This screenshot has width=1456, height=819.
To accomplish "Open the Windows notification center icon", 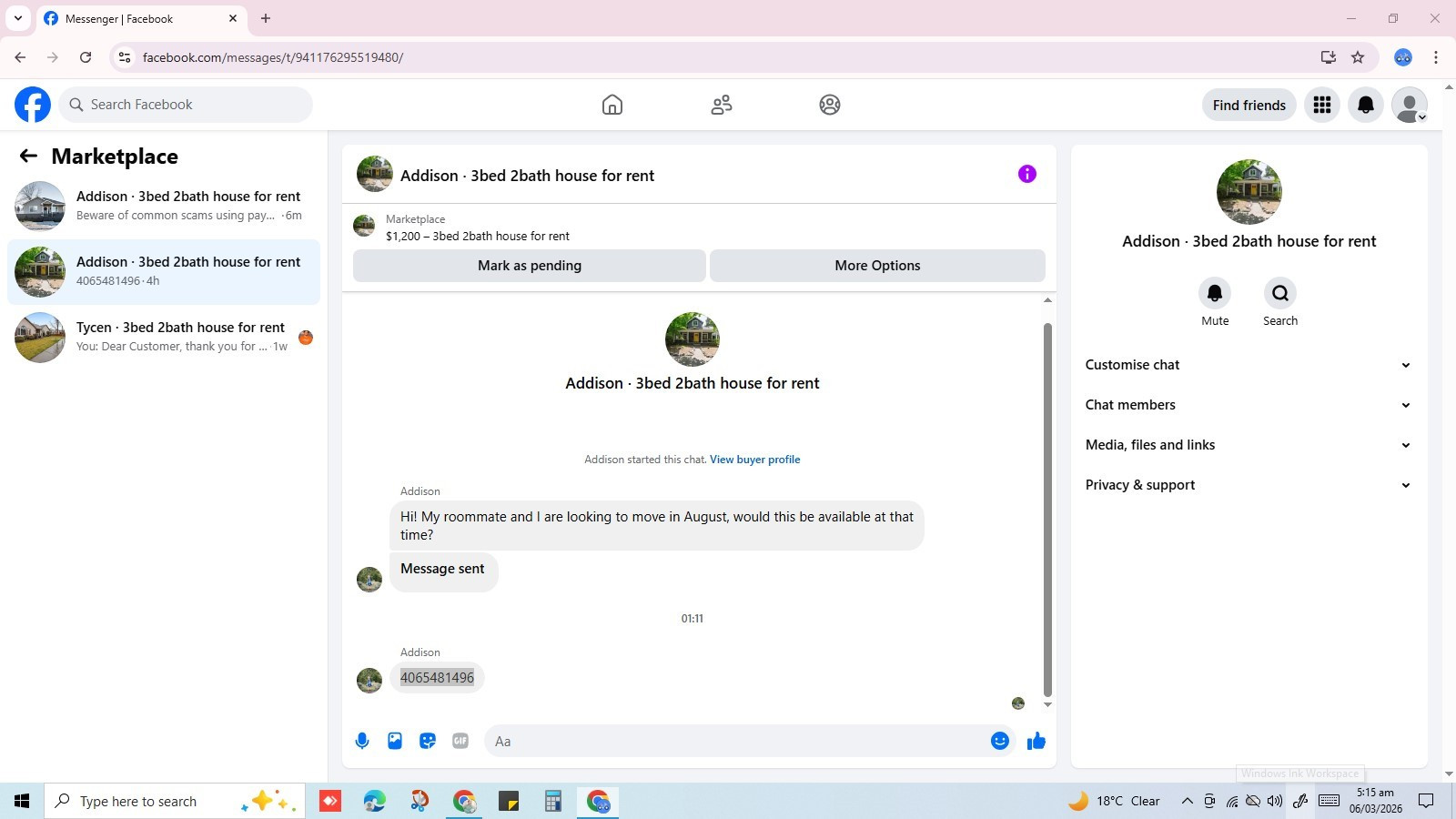I will 1426,801.
